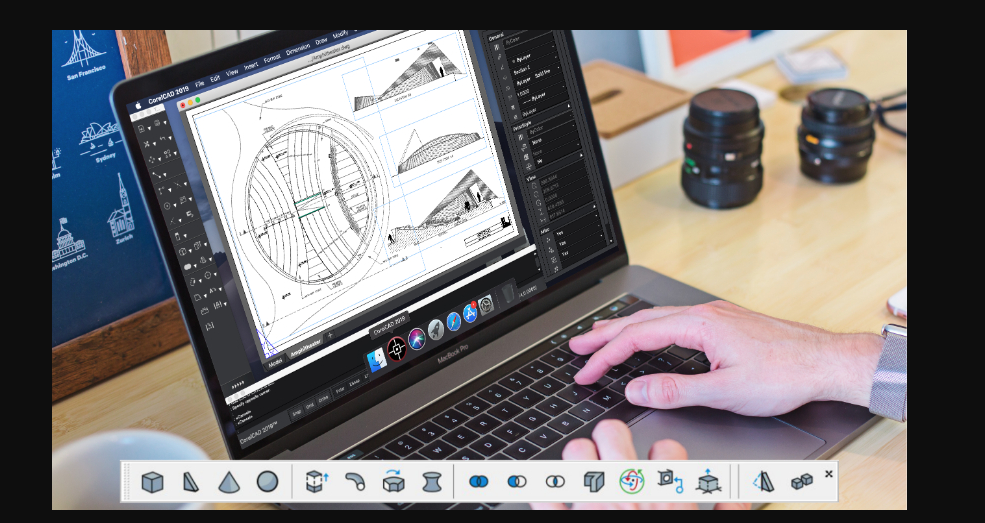
Task: Select the Box 3D solid tool
Action: click(152, 482)
